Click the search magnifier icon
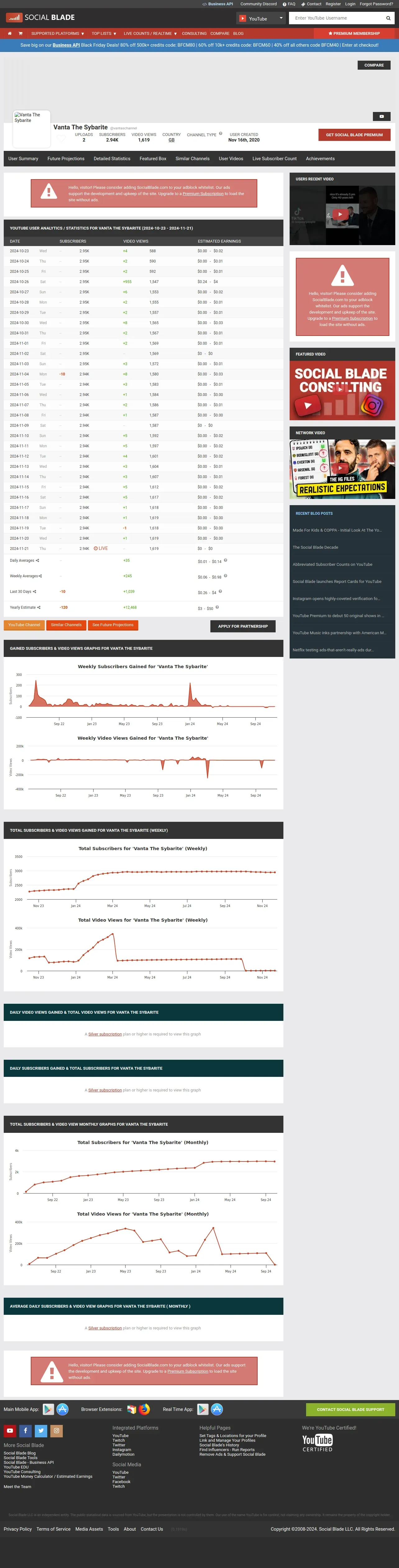 tap(388, 18)
